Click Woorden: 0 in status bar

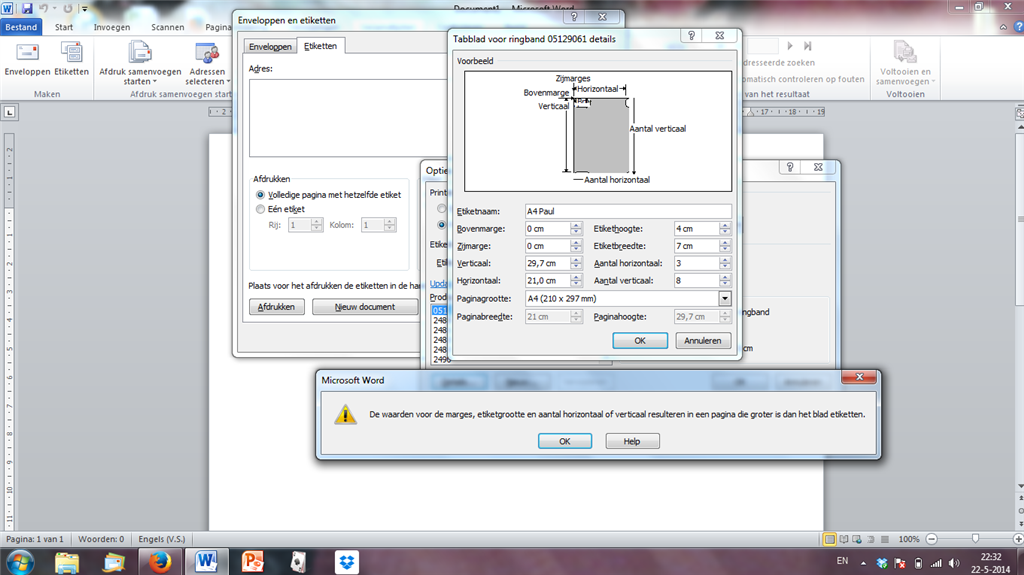pyautogui.click(x=101, y=539)
